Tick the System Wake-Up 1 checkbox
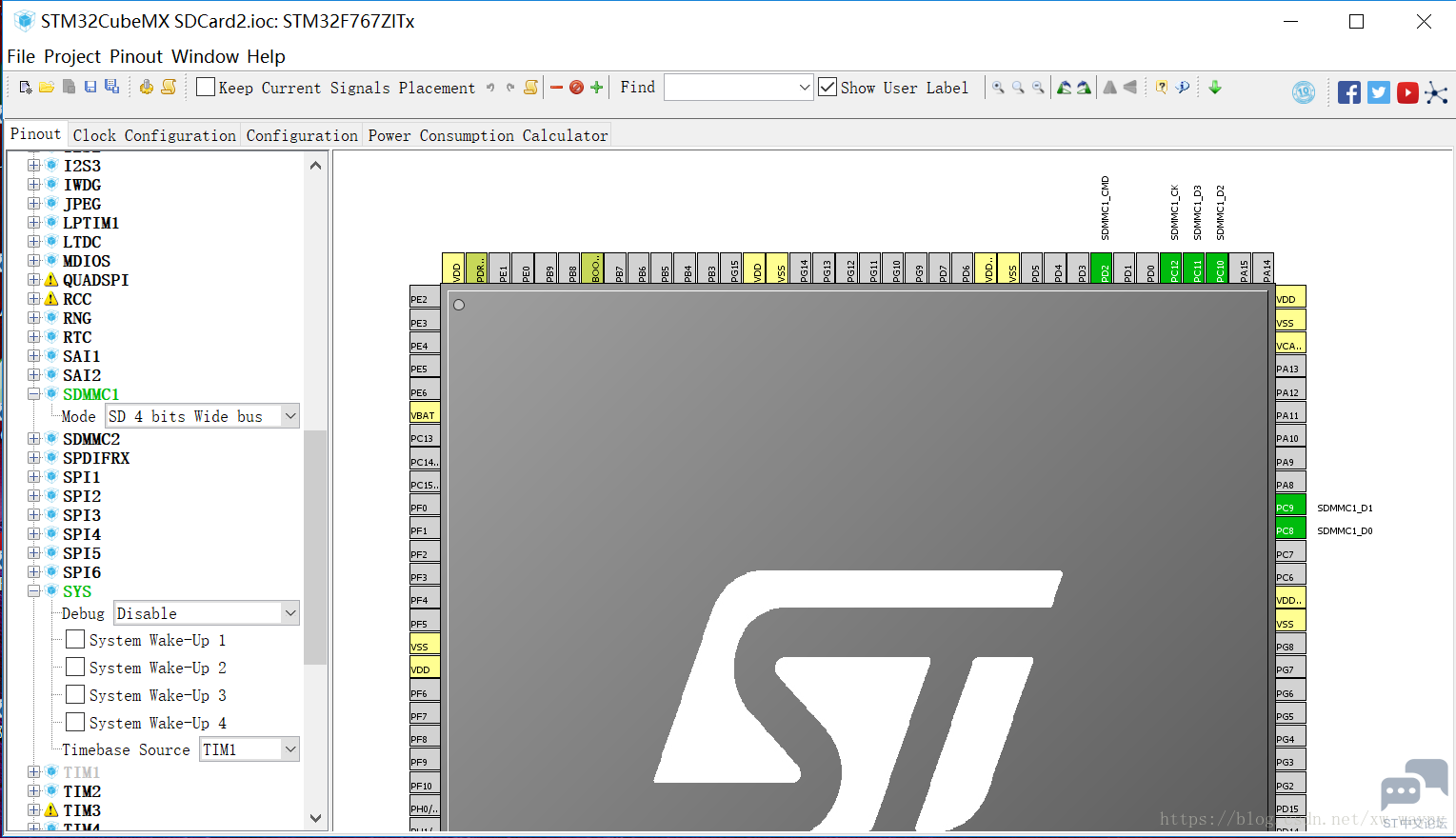 tap(75, 640)
